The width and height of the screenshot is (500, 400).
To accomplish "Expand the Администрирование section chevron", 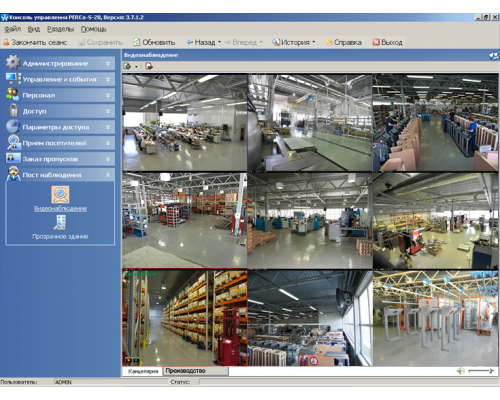I will coord(108,63).
